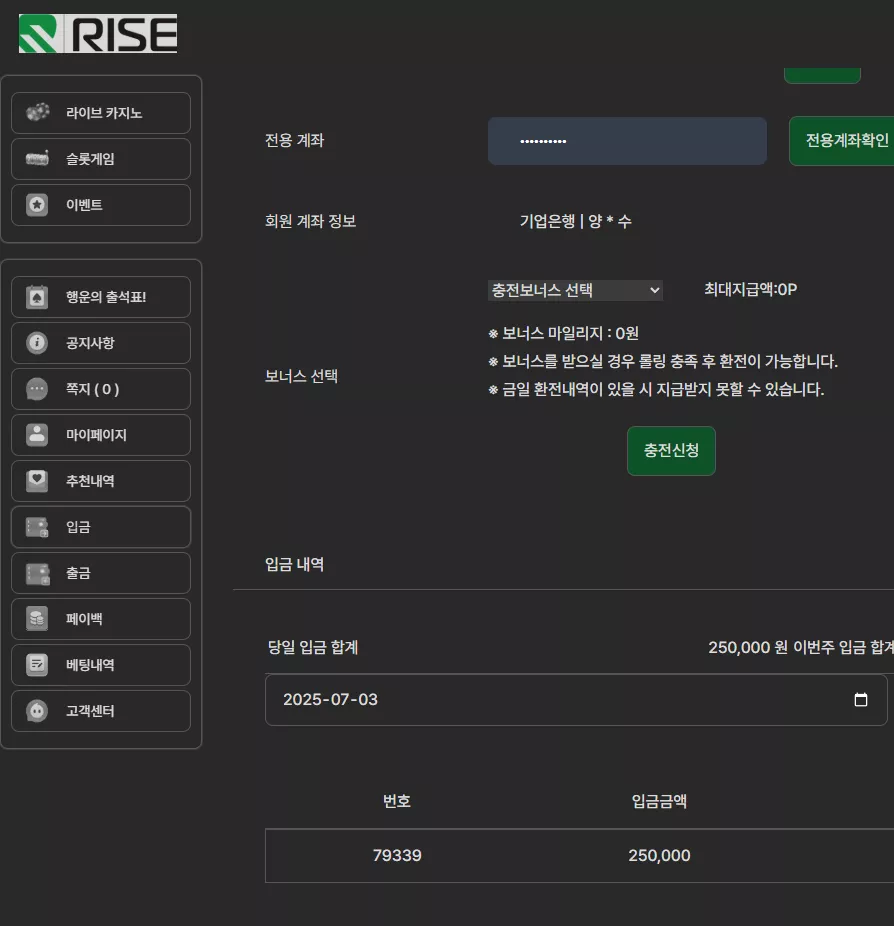Click the notepad icon beside 베팅내역
This screenshot has width=894, height=926.
pyautogui.click(x=37, y=665)
